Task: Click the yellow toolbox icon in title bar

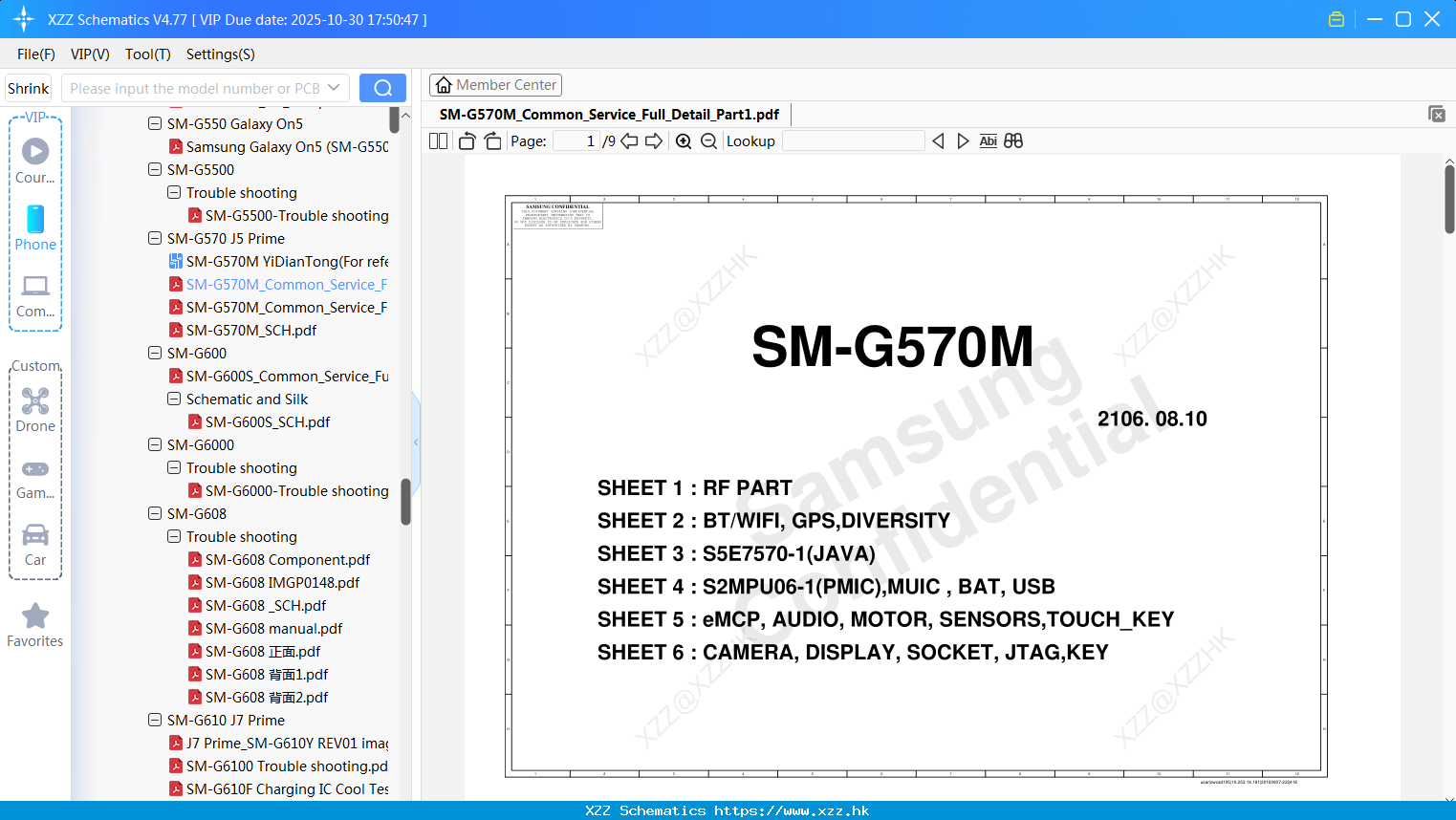Action: click(1336, 19)
